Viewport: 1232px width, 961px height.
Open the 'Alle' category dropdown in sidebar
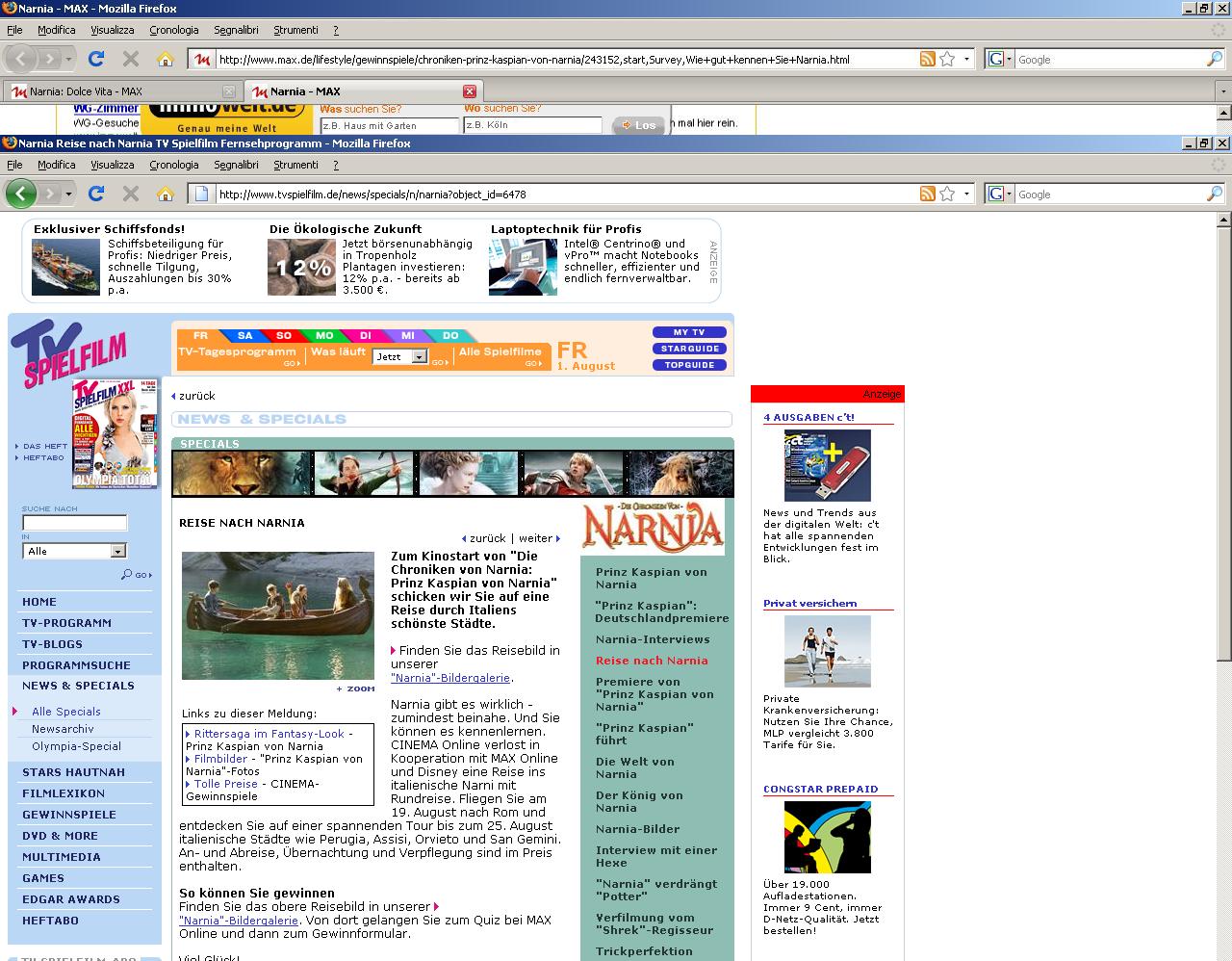(x=117, y=551)
